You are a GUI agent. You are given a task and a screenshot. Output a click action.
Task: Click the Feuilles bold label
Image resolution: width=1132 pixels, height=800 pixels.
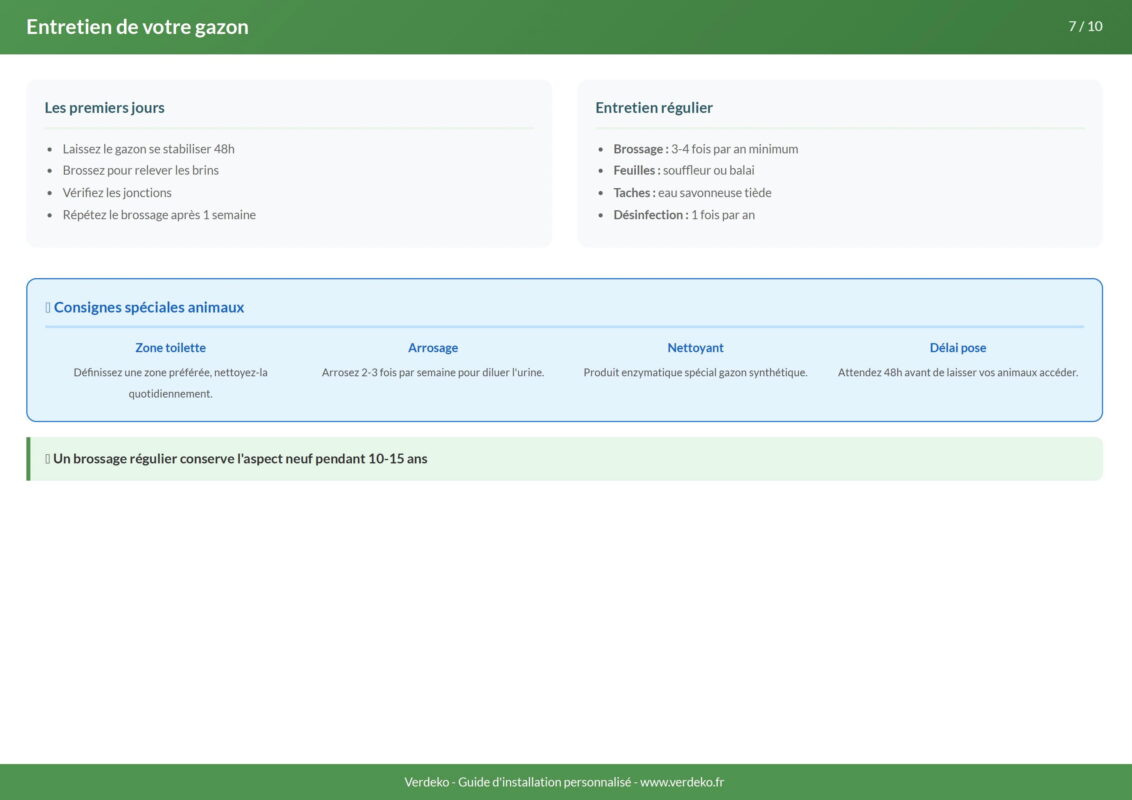[636, 171]
